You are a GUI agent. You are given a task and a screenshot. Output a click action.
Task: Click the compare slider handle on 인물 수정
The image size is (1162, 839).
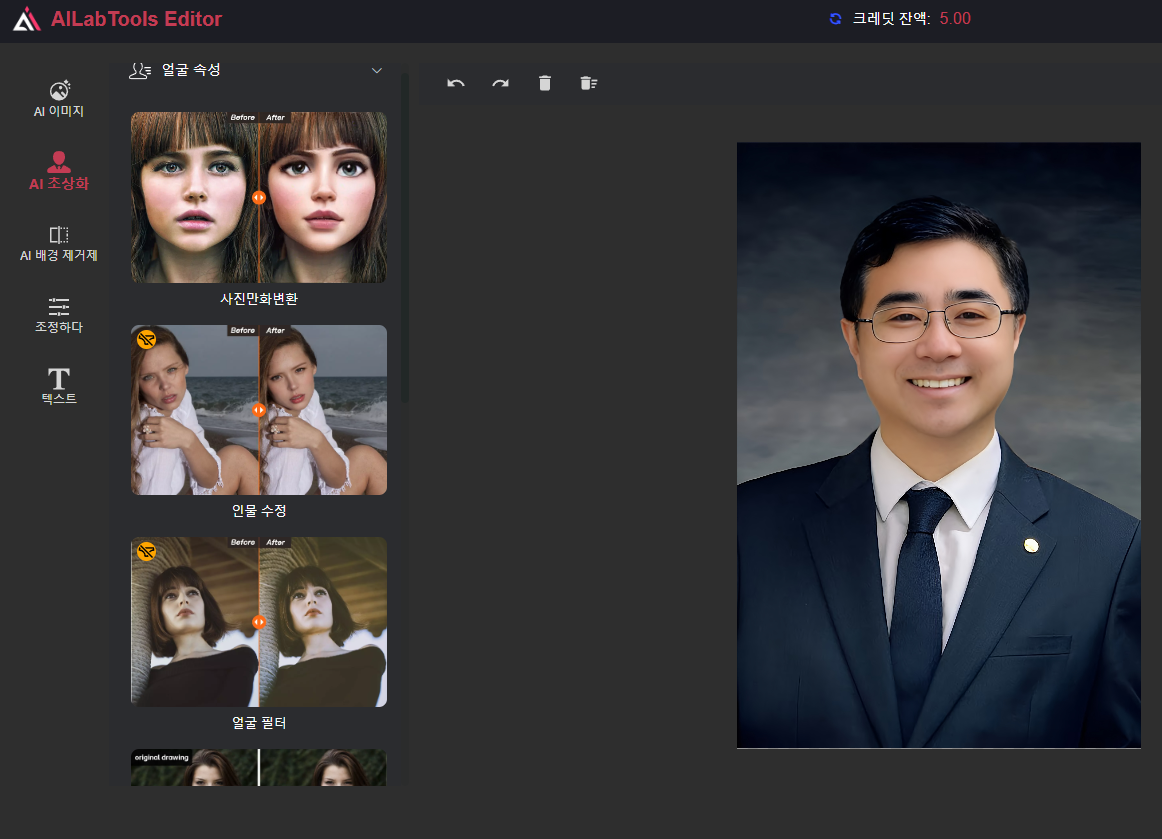click(259, 410)
